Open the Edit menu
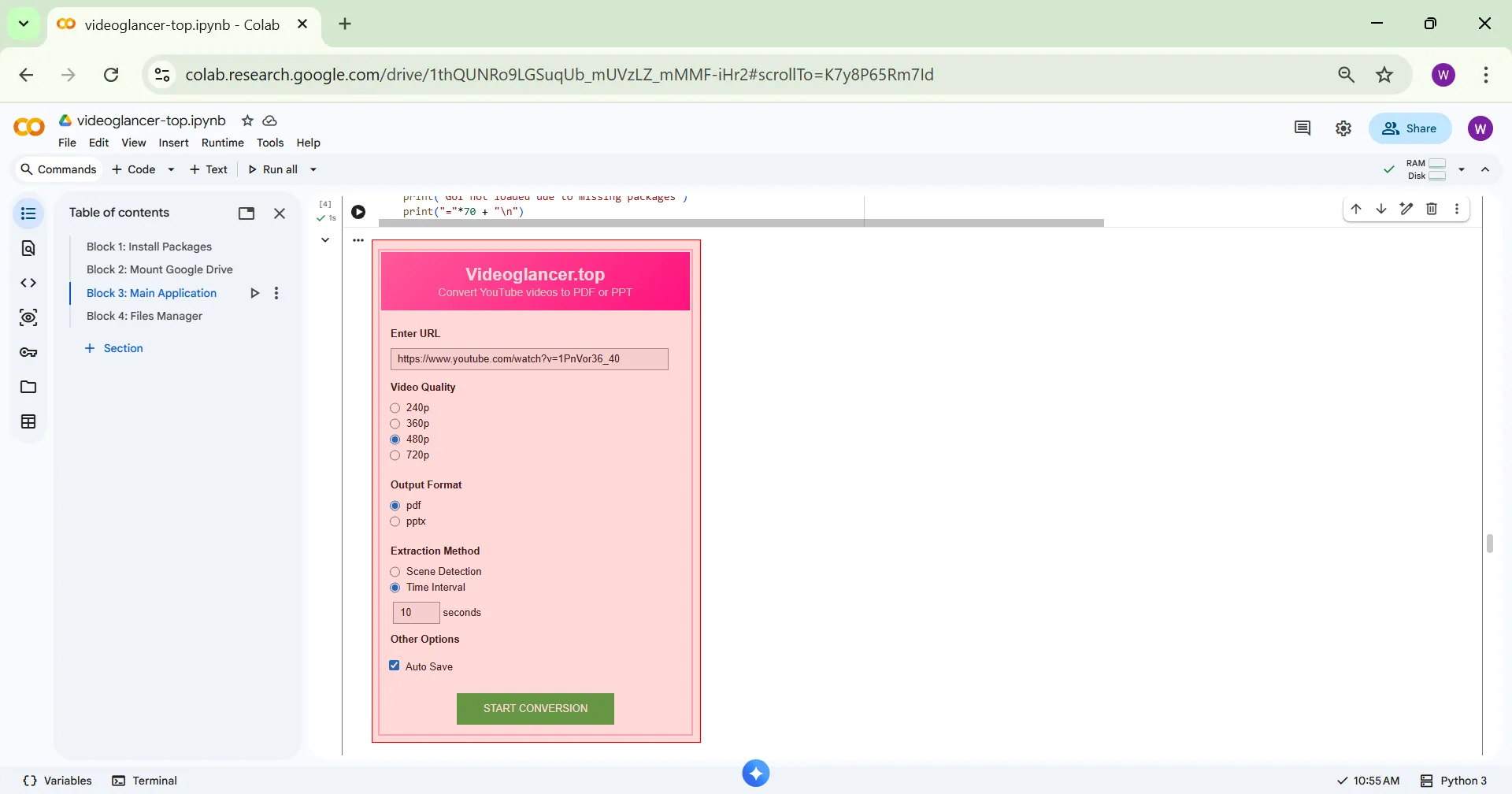This screenshot has height=794, width=1512. pos(98,143)
